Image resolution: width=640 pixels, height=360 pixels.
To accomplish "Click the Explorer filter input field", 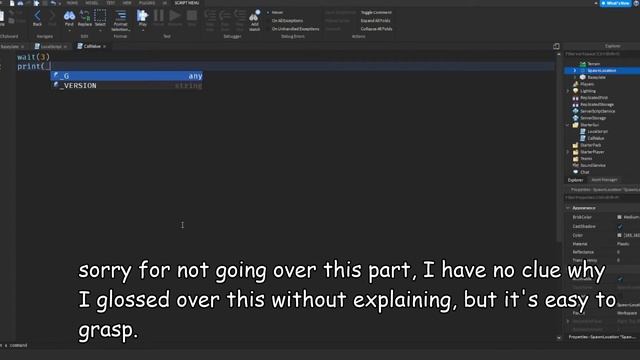I will [602, 54].
